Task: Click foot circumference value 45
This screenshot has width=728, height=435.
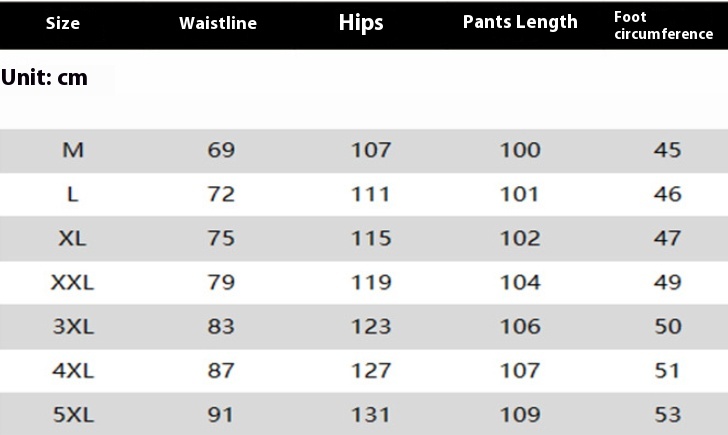Action: click(667, 151)
